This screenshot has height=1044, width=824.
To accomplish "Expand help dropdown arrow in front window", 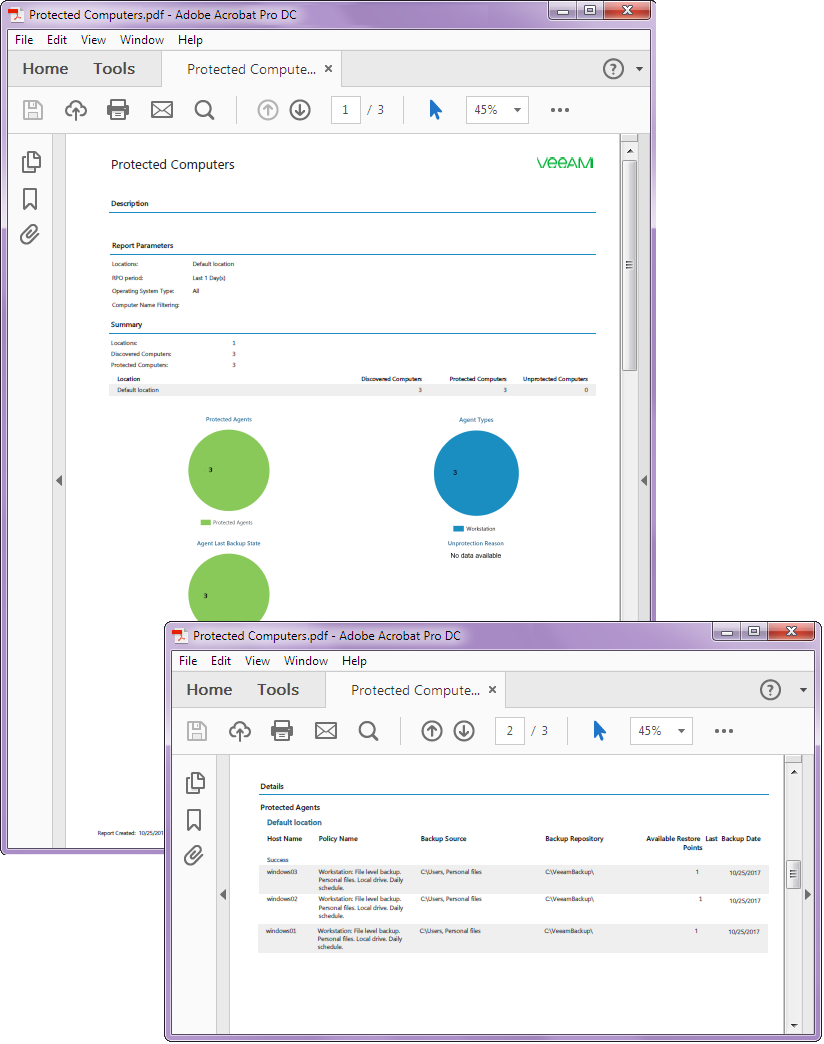I will pyautogui.click(x=803, y=690).
